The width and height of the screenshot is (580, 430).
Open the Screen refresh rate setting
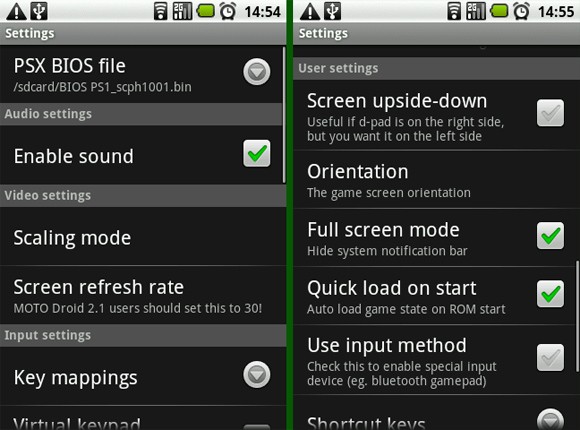143,295
